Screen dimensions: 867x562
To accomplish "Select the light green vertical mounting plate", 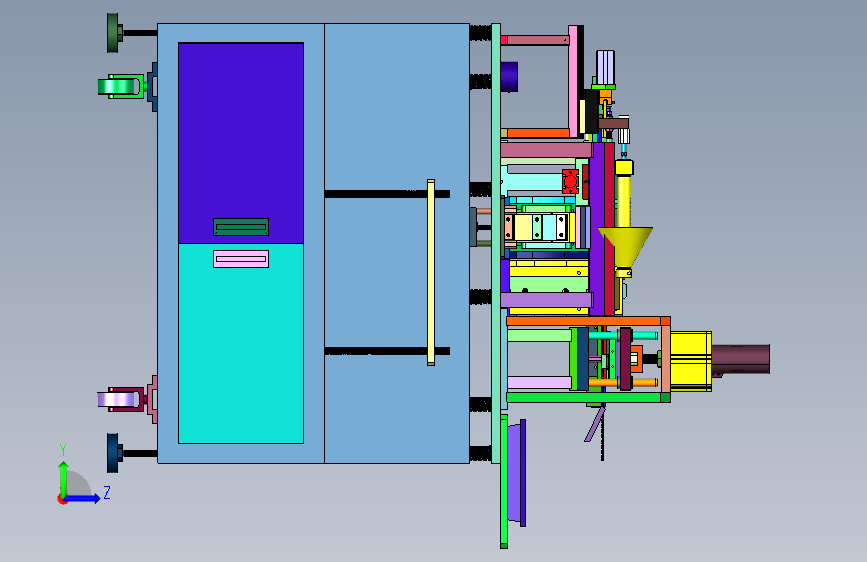I will point(496,243).
